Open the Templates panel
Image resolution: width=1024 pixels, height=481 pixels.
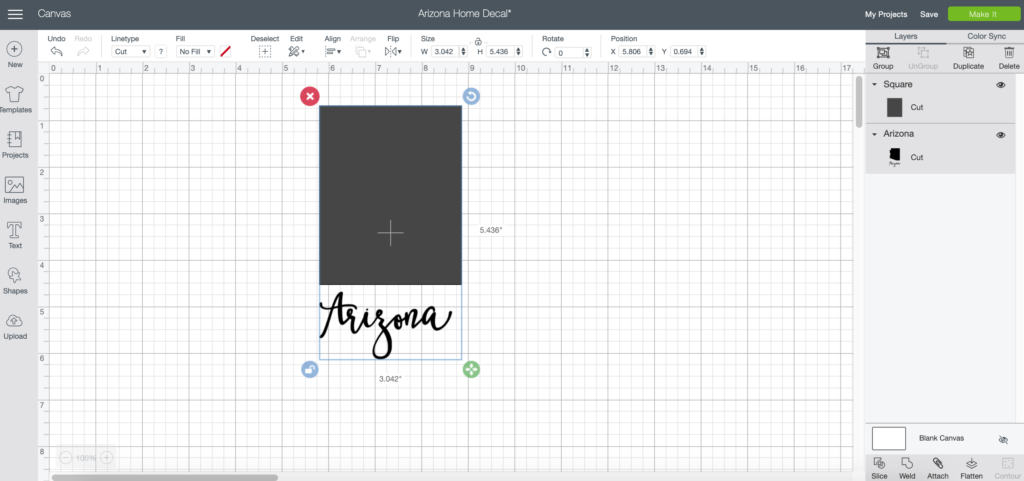(15, 100)
